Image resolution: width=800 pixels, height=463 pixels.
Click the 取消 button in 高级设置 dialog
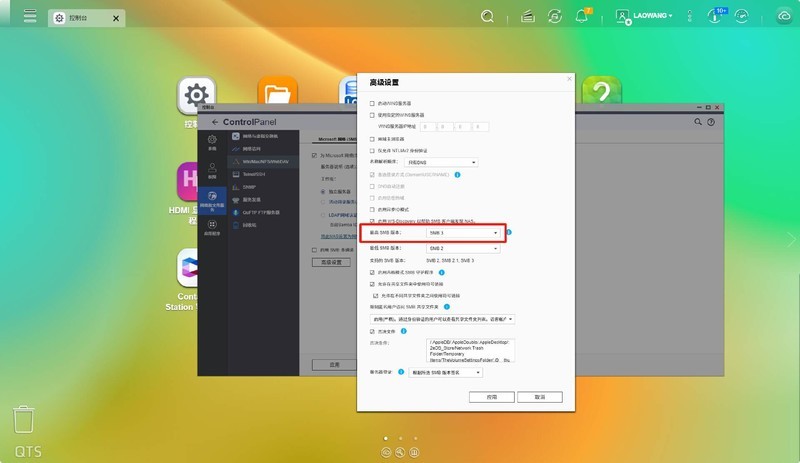click(540, 397)
